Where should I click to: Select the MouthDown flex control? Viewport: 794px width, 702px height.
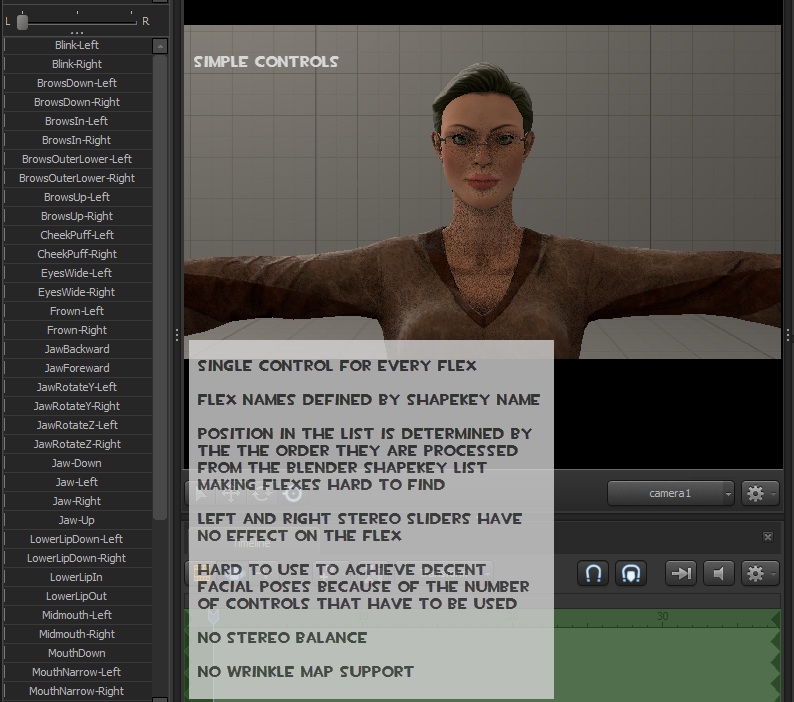click(x=77, y=653)
